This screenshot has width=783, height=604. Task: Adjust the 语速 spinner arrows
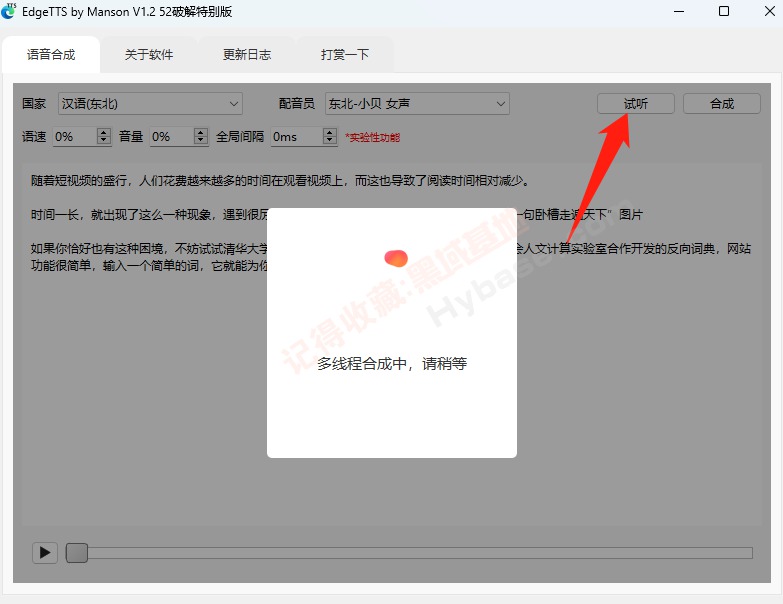coord(104,136)
